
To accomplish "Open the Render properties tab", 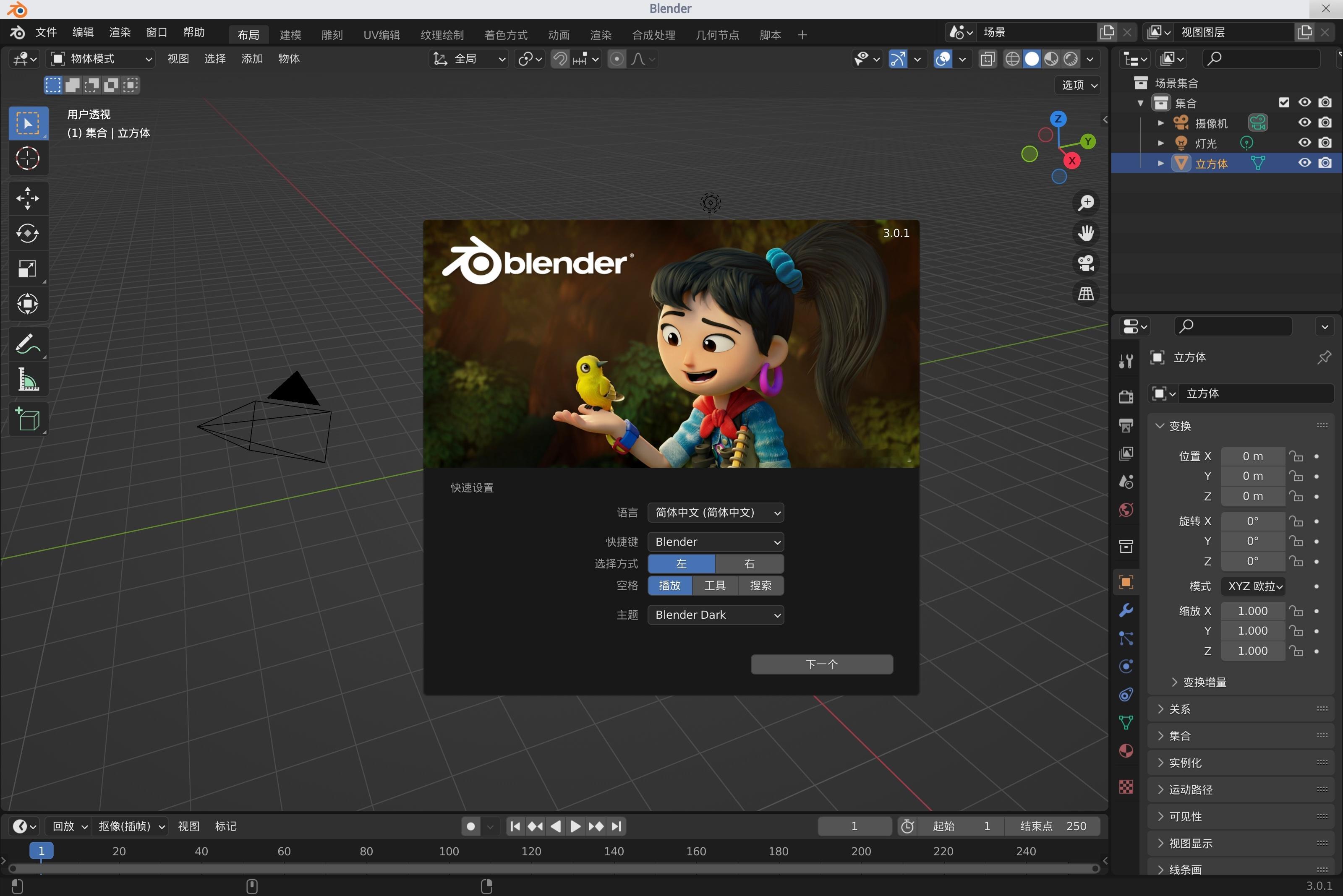I will tap(1126, 396).
